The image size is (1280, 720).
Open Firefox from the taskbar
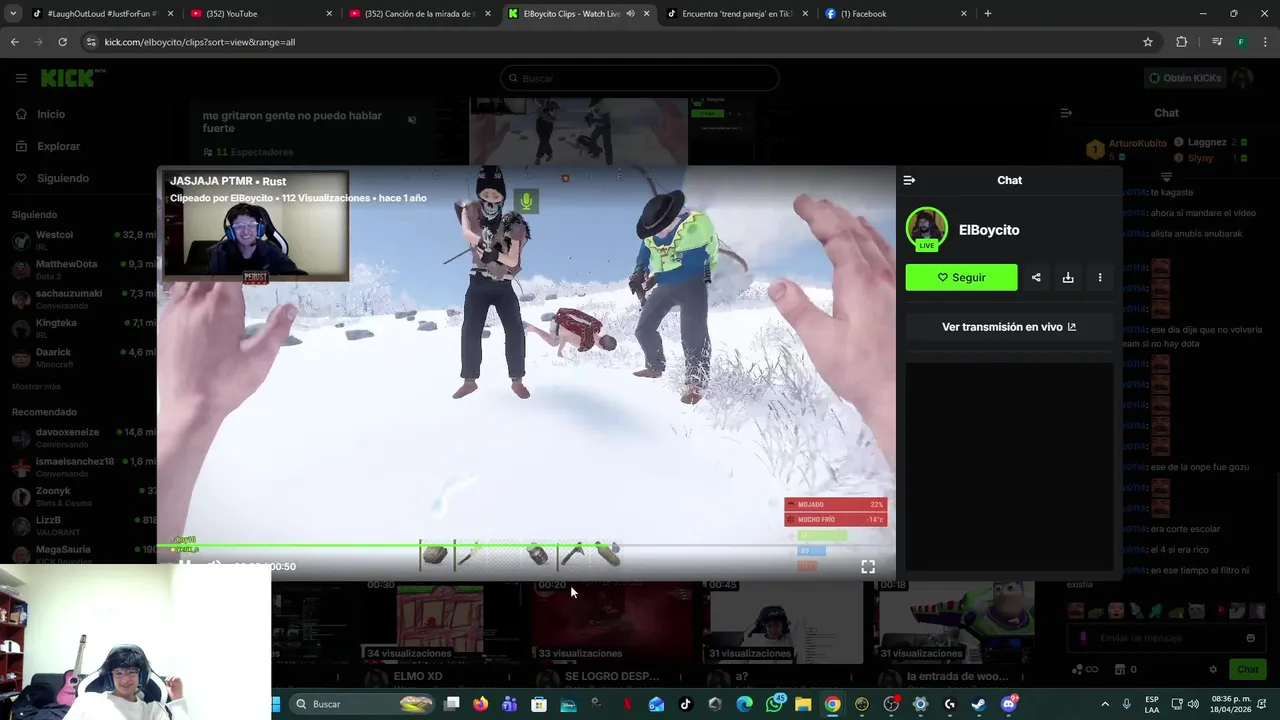tap(481, 704)
